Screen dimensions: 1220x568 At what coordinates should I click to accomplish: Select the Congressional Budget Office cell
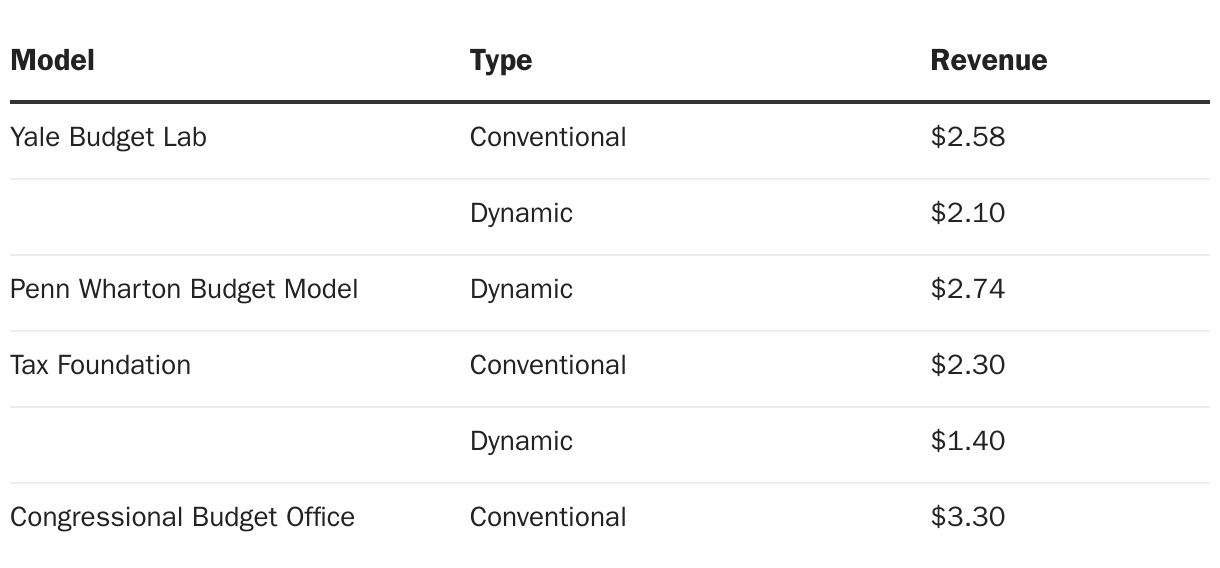182,517
